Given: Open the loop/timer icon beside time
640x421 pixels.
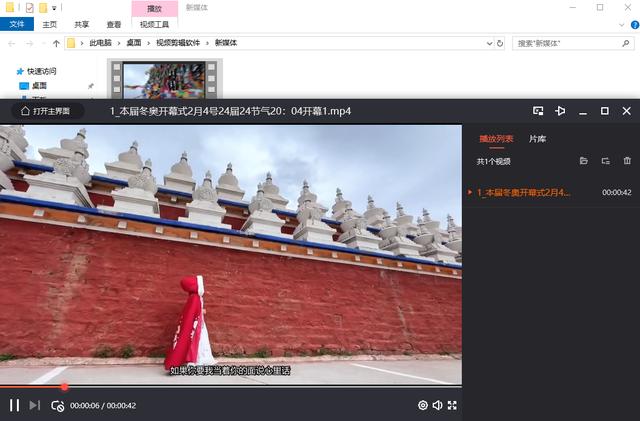Looking at the screenshot, I should pos(58,405).
